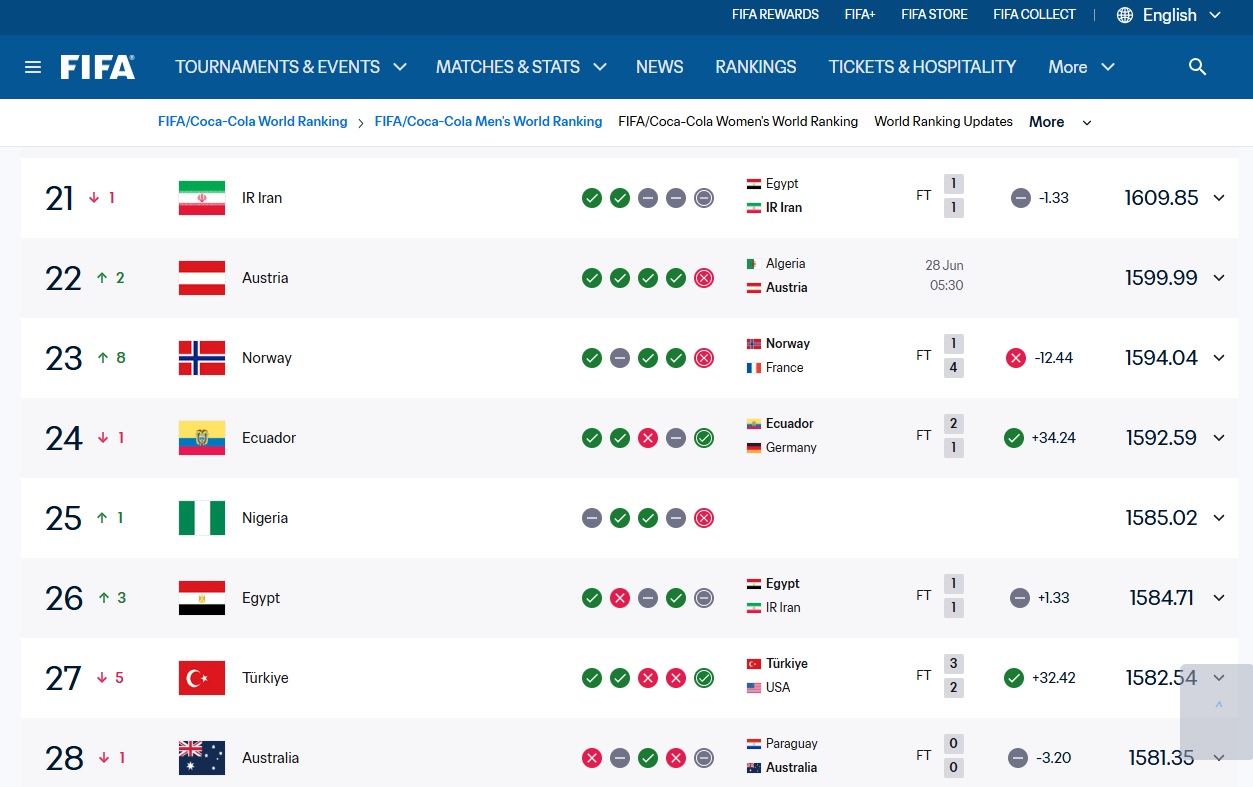Open the More dropdown in main nav
The width and height of the screenshot is (1253, 787).
pos(1081,67)
